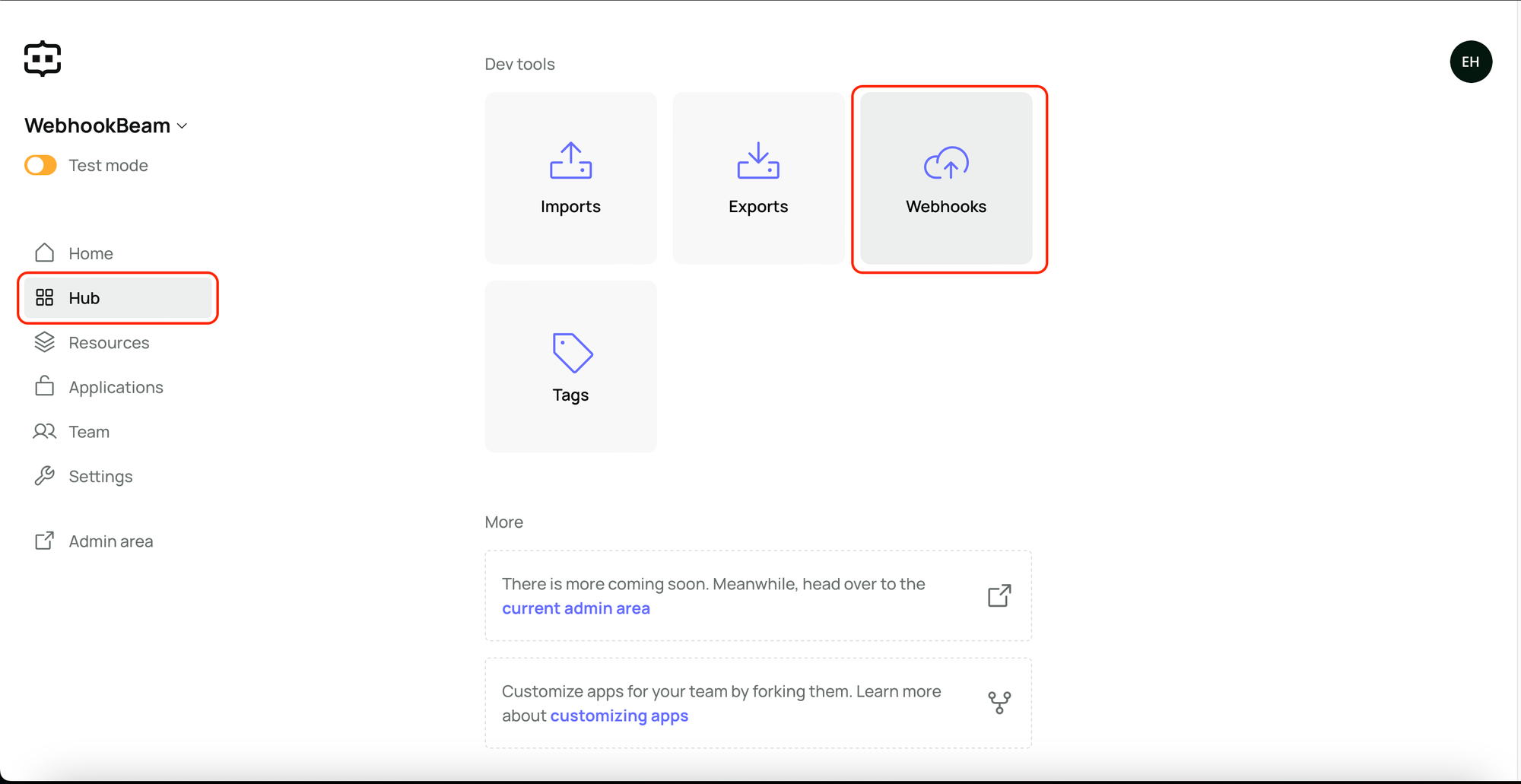
Task: Click the Webhooks cloud upload icon
Action: [x=945, y=162]
